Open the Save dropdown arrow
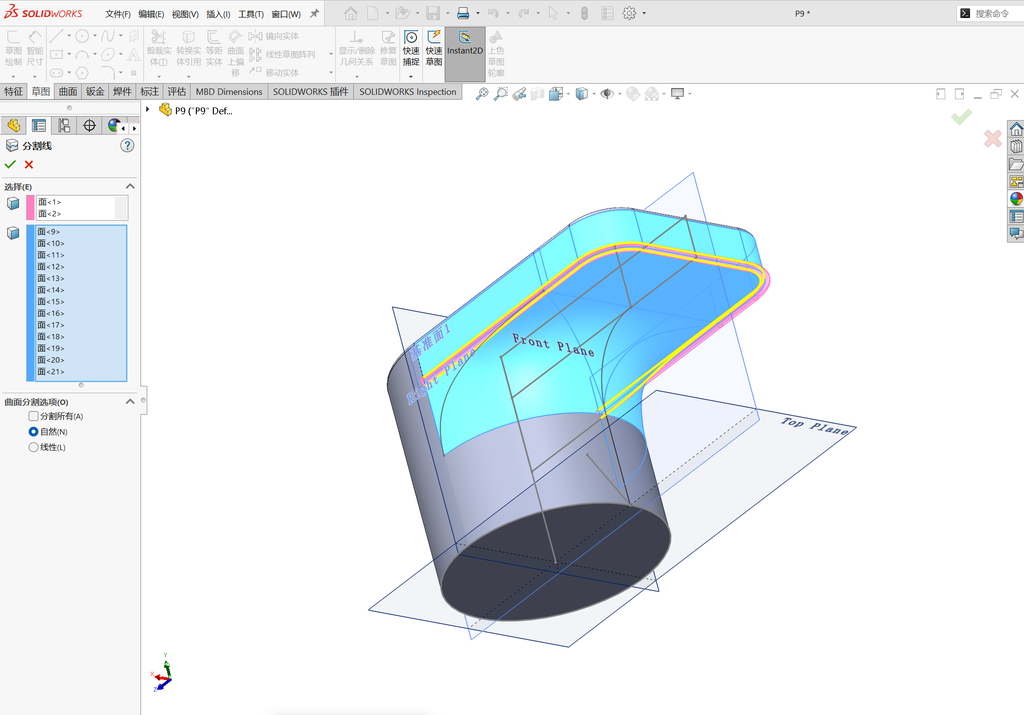1024x715 pixels. click(x=447, y=13)
